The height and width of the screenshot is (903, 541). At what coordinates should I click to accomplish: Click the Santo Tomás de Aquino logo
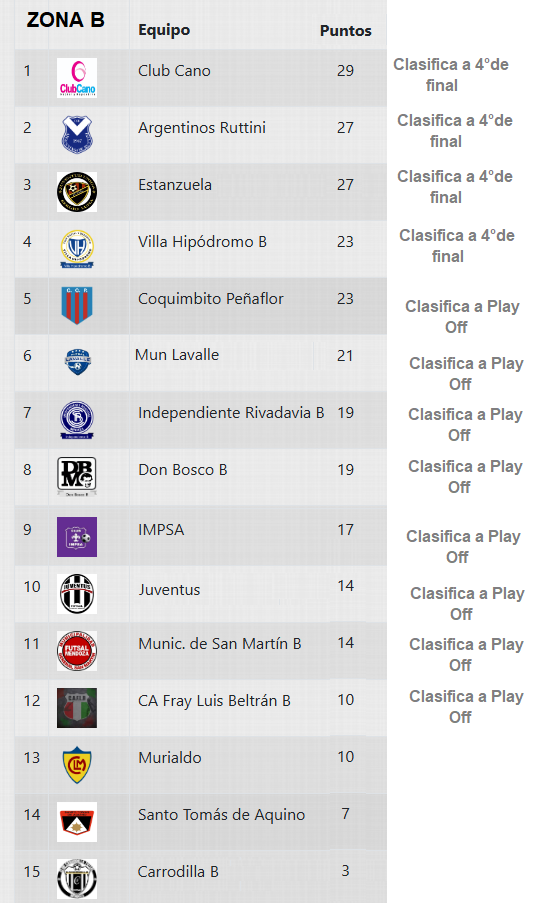pyautogui.click(x=77, y=822)
